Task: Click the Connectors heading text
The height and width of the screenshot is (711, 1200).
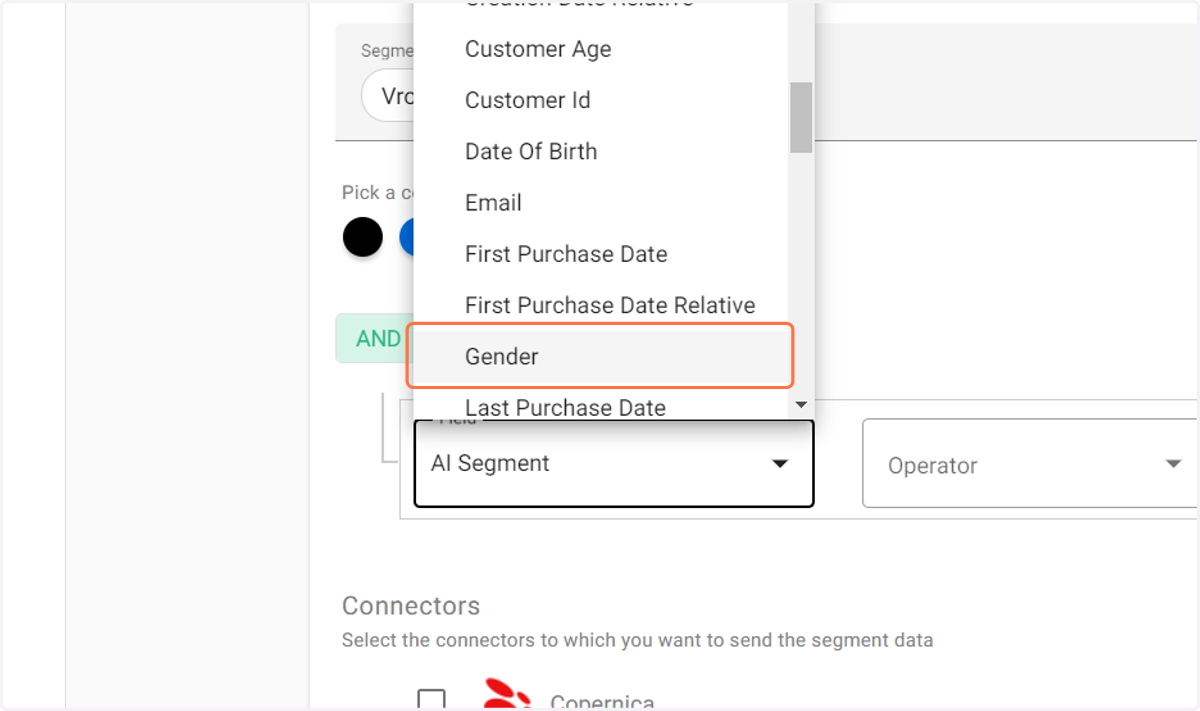Action: (x=411, y=606)
